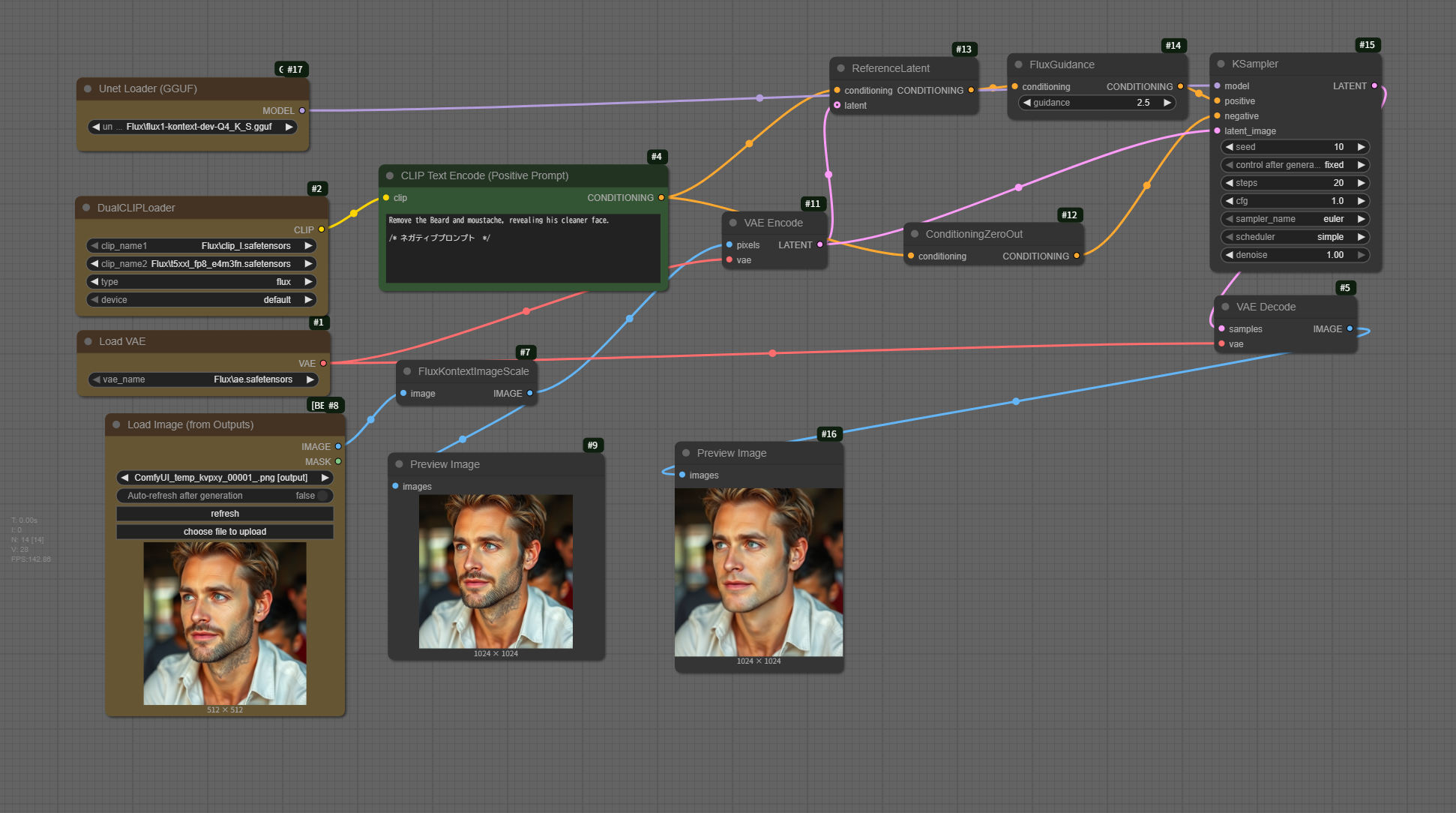Image resolution: width=1456 pixels, height=813 pixels.
Task: Collapse the Unet Loader (GGUF) node dot
Action: (88, 88)
